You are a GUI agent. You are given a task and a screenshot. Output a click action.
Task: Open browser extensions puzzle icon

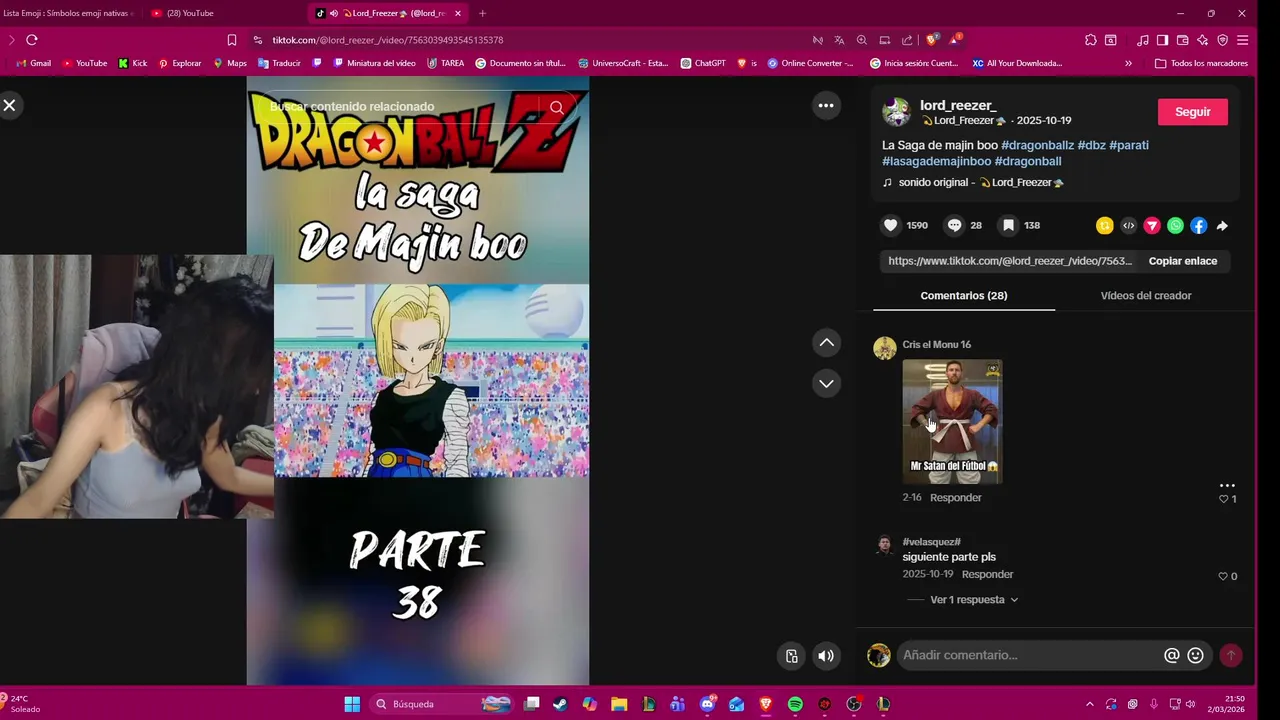pos(1090,40)
